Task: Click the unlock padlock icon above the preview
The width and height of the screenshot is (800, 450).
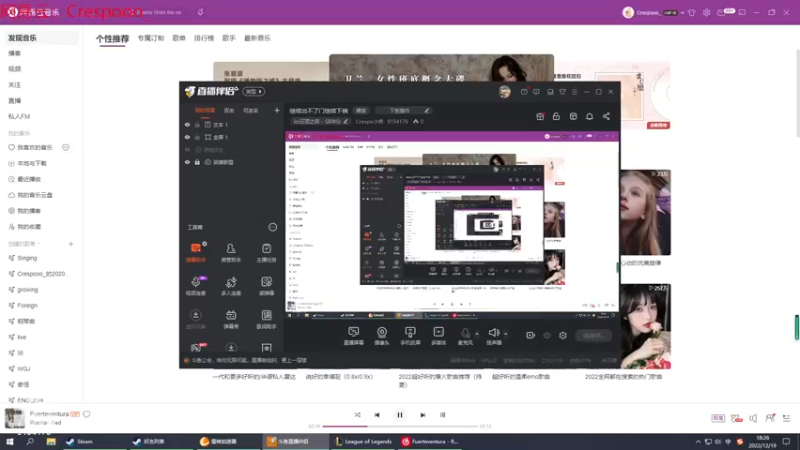Action: tap(556, 116)
